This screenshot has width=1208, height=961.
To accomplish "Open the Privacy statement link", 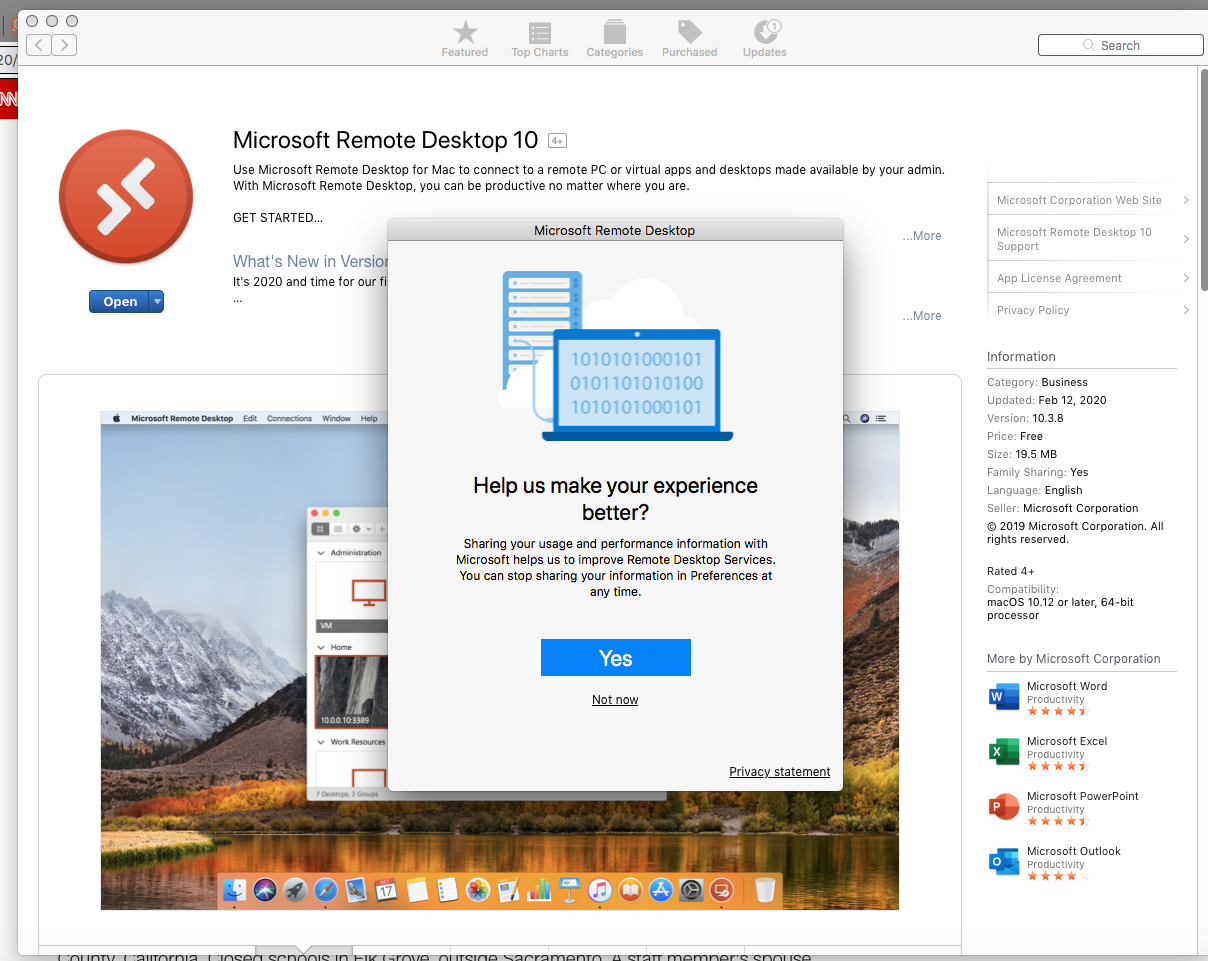I will (x=779, y=772).
